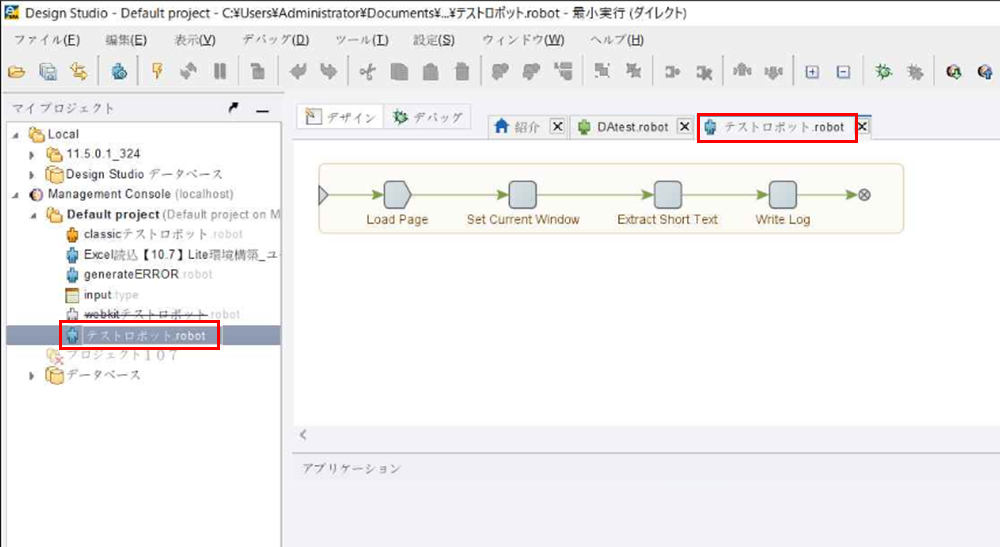Click the expand all plus-box toolbar icon

point(812,71)
